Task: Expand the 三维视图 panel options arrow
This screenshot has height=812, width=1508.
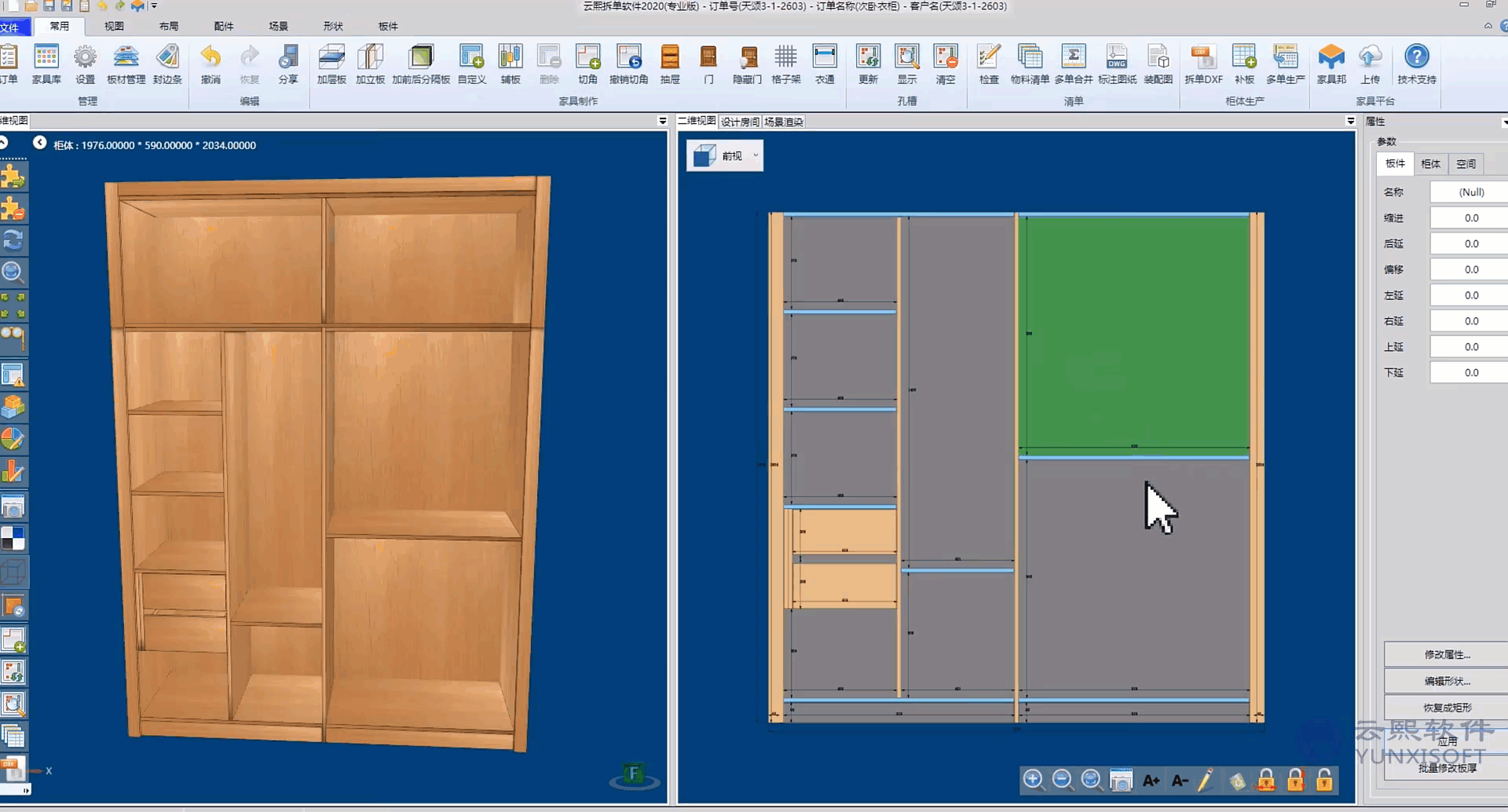Action: point(662,121)
